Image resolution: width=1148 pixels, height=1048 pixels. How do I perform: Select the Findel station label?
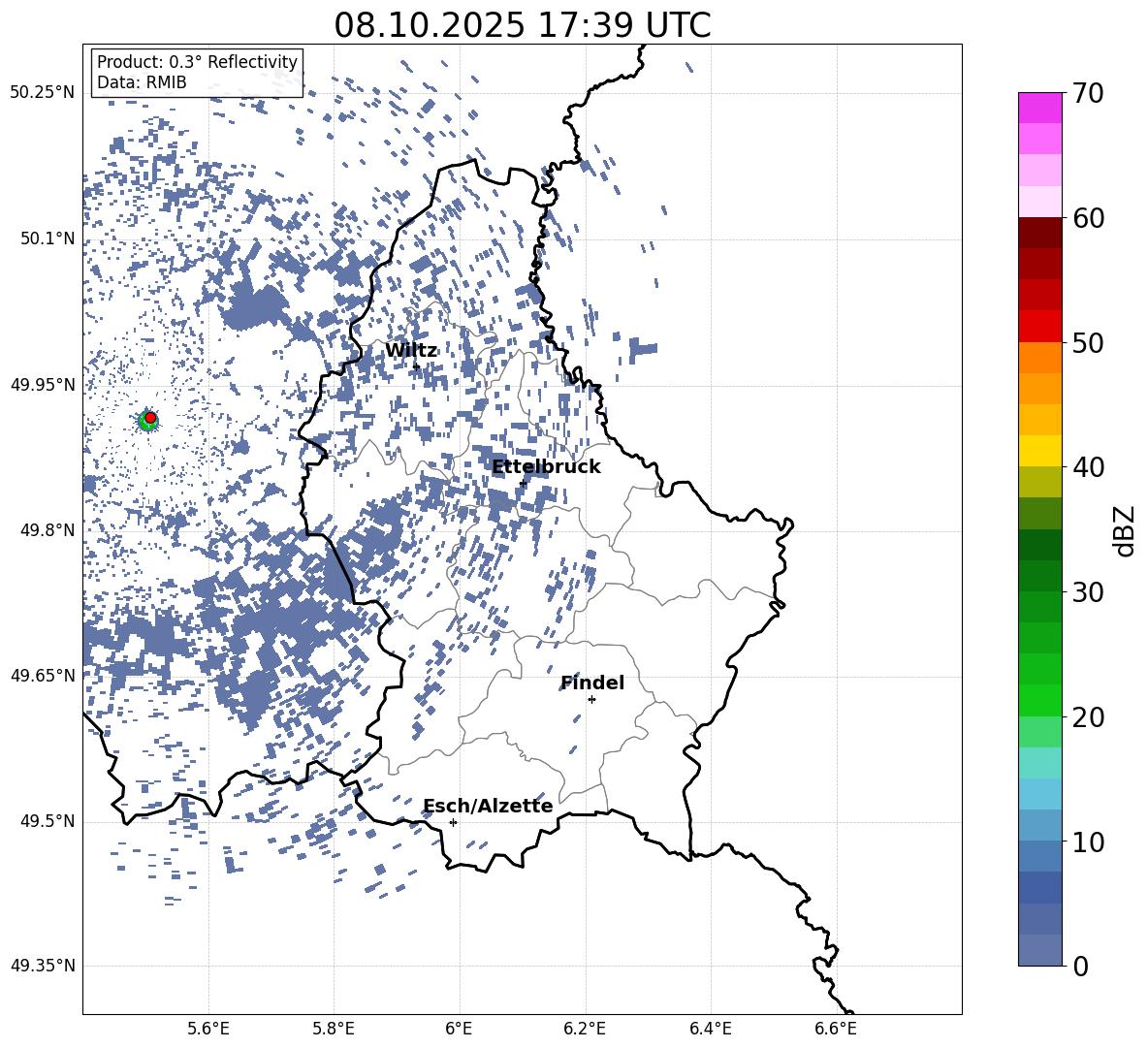point(592,683)
